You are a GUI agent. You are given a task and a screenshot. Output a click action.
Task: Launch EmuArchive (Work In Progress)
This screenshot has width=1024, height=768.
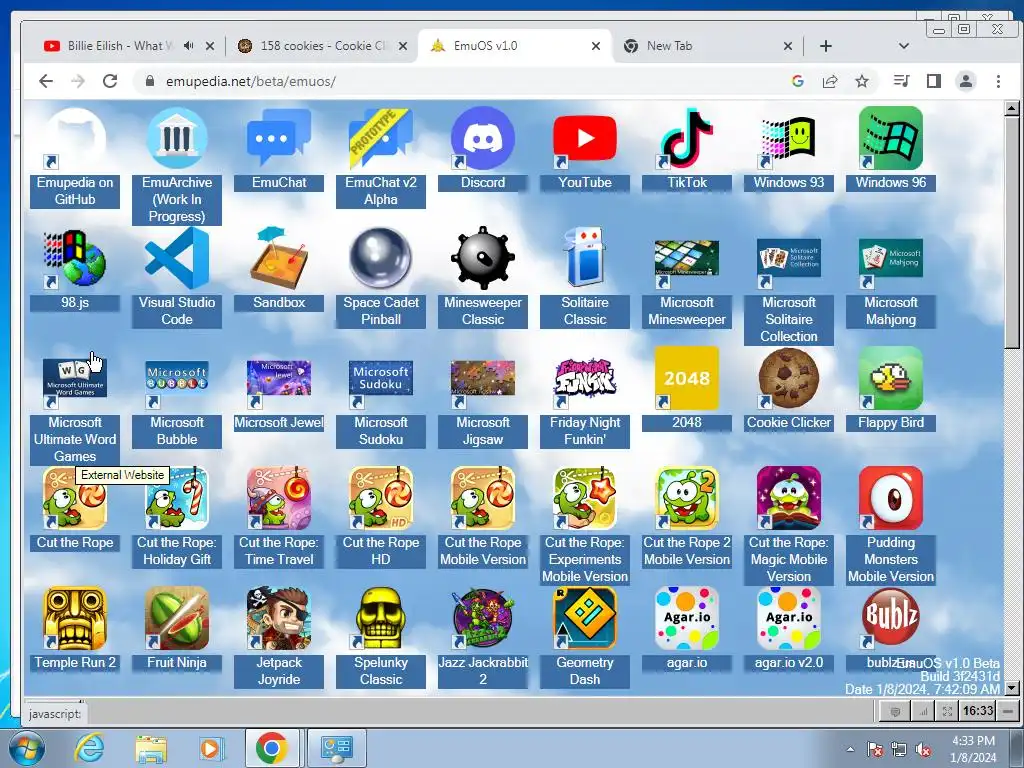click(177, 138)
